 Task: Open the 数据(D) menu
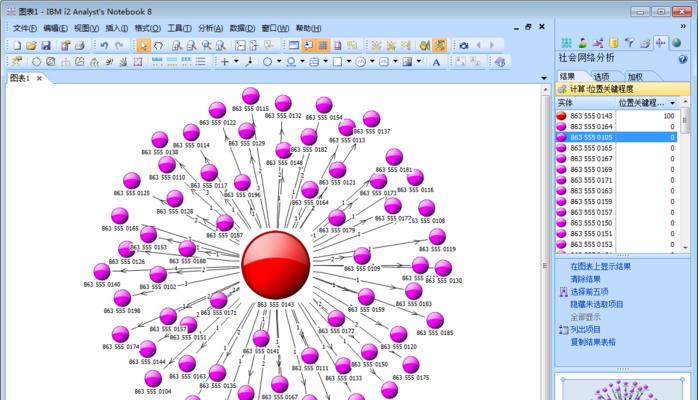click(242, 28)
